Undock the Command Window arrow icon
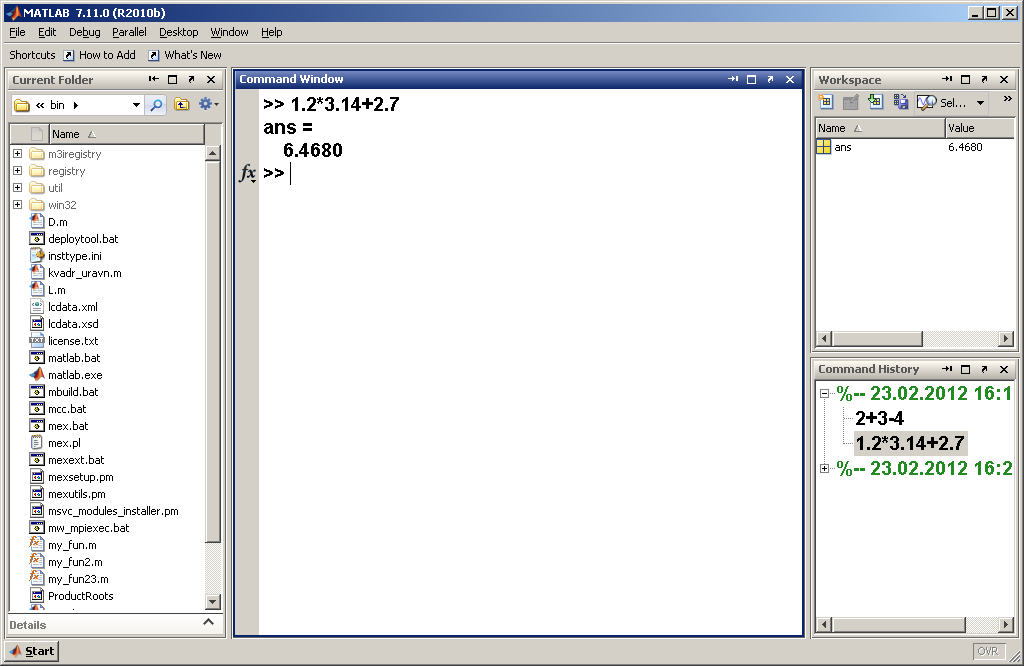1024x666 pixels. pos(771,79)
